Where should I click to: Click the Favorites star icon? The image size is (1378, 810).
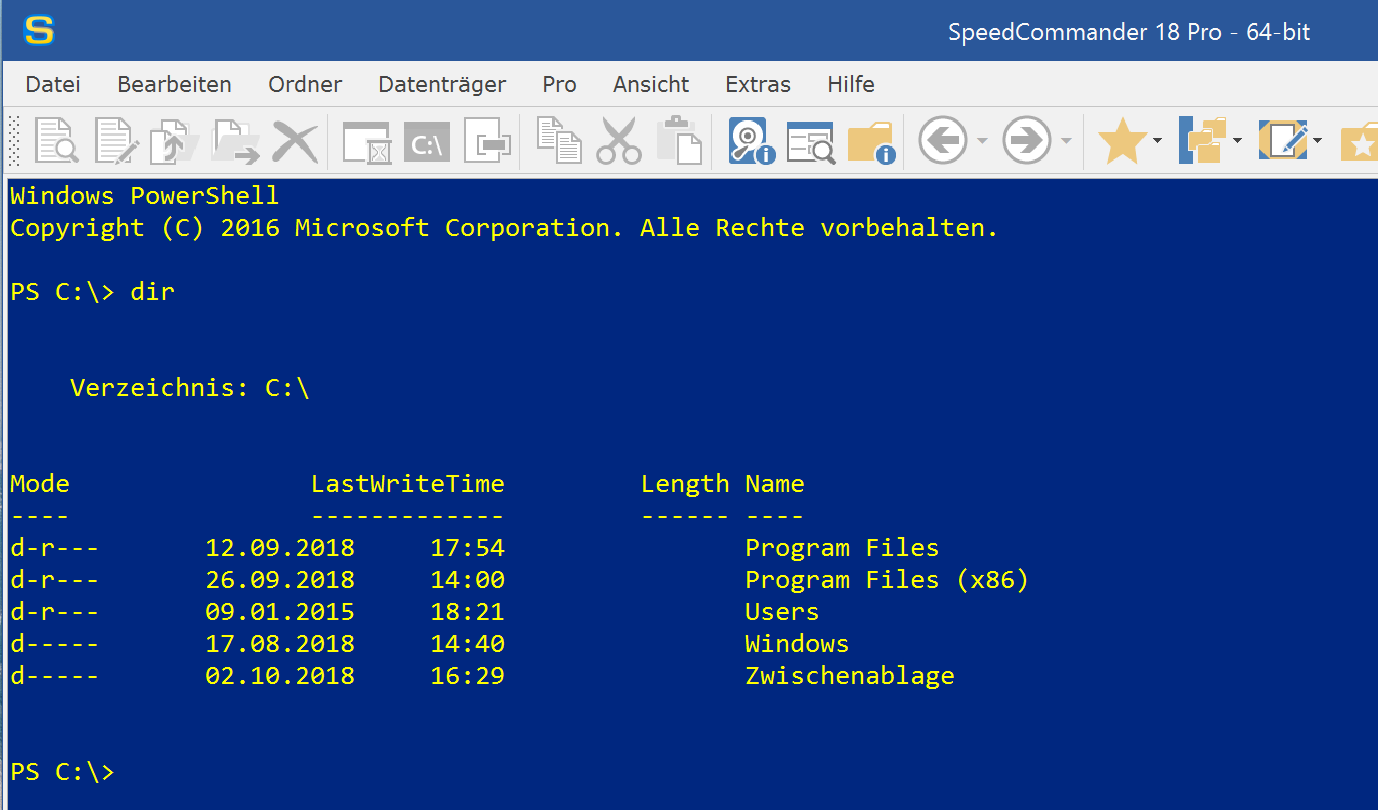[x=1122, y=141]
